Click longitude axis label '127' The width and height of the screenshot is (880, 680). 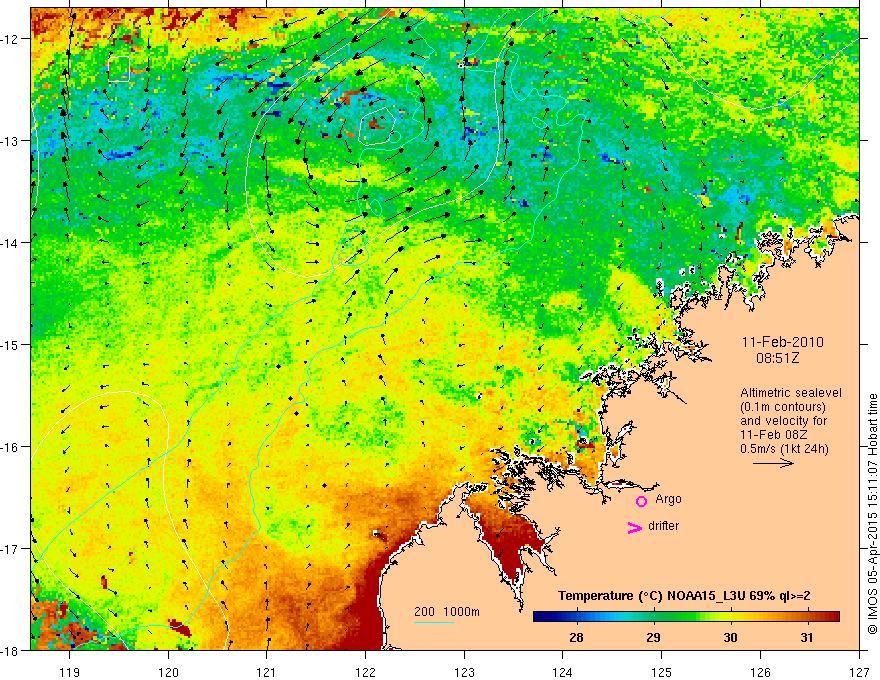[x=859, y=672]
